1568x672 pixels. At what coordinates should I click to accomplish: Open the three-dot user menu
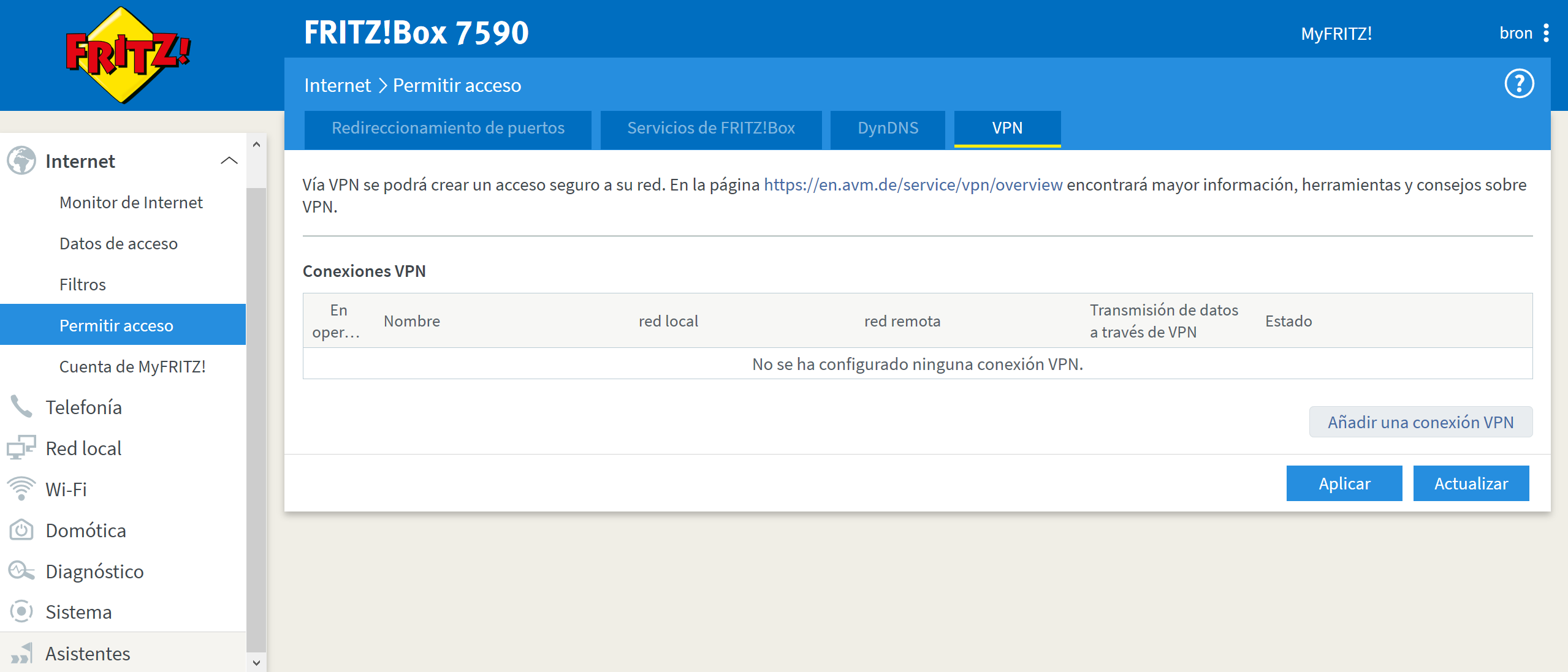point(1547,33)
